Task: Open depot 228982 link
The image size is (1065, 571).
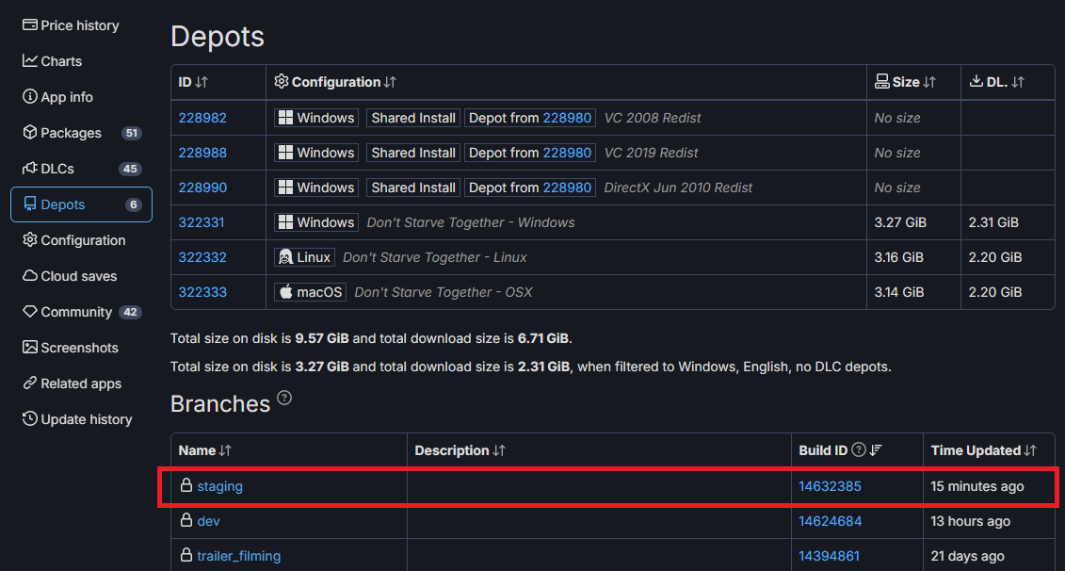Action: click(202, 118)
